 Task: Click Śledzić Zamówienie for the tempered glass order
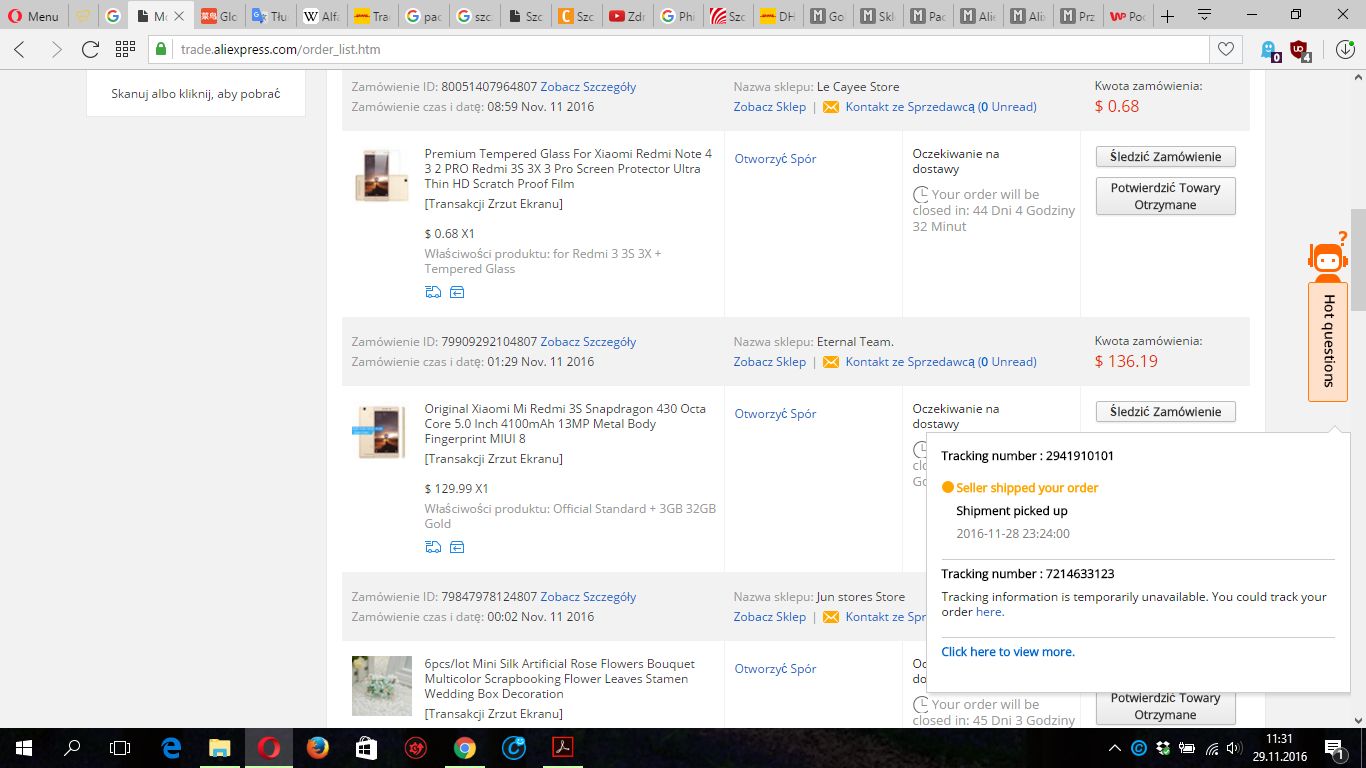point(1165,157)
